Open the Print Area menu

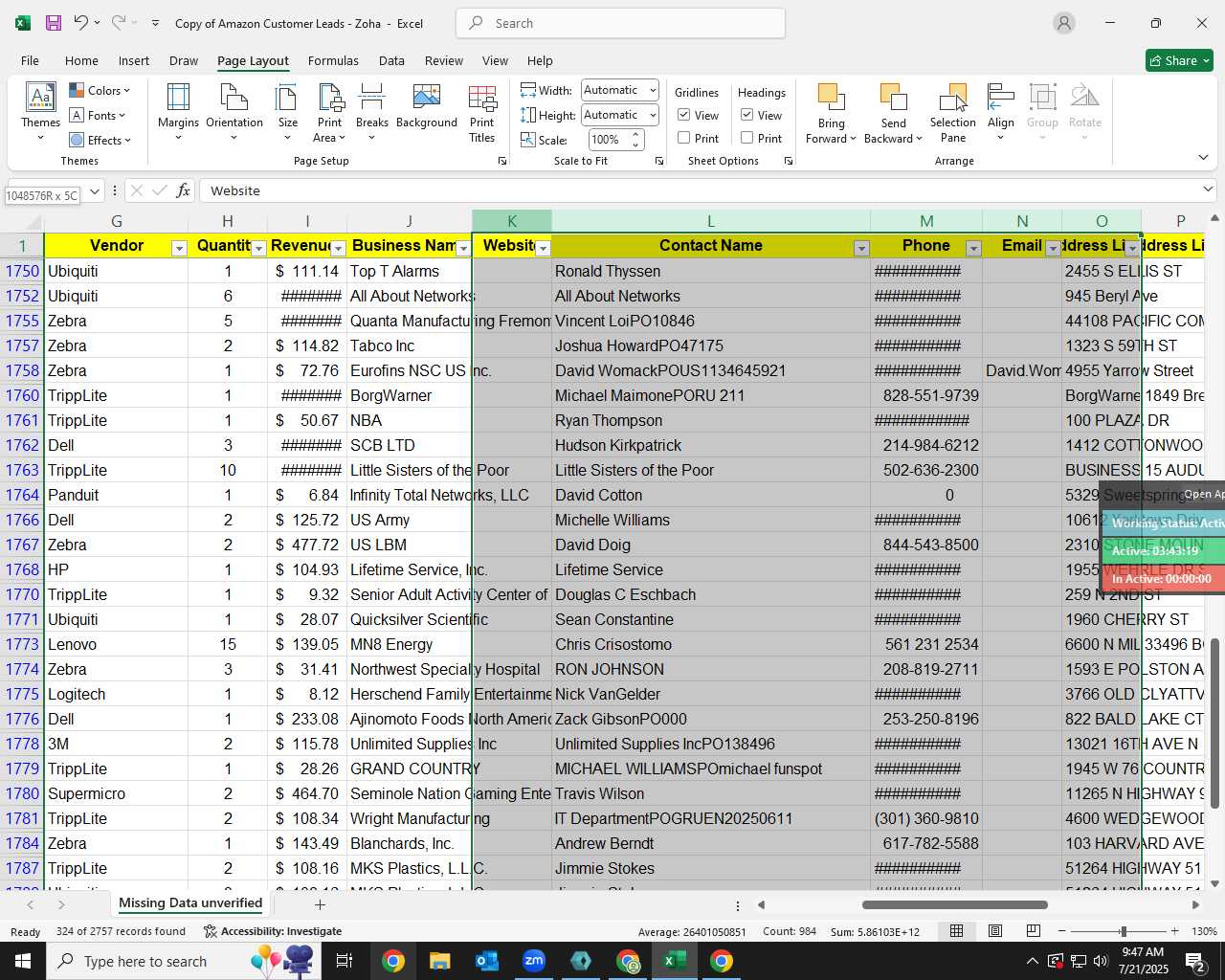click(x=329, y=112)
